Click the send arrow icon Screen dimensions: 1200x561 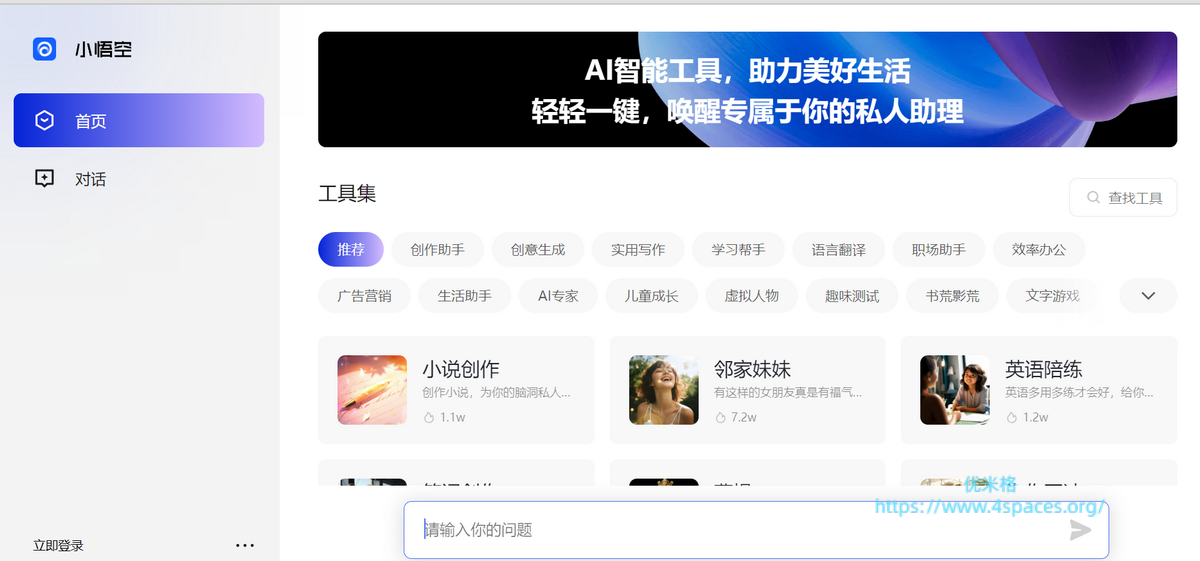click(x=1080, y=530)
